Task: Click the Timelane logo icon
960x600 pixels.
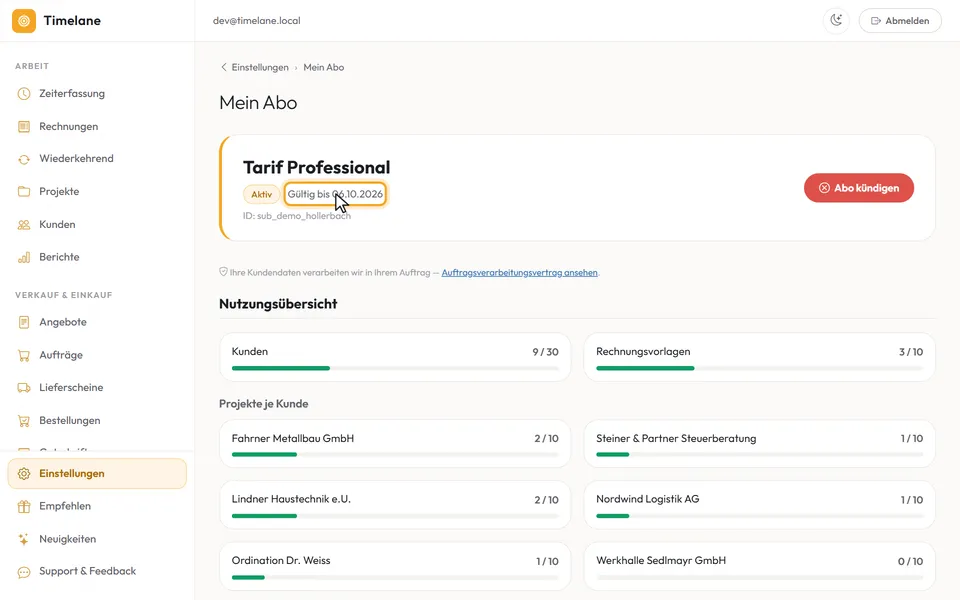Action: coord(24,21)
